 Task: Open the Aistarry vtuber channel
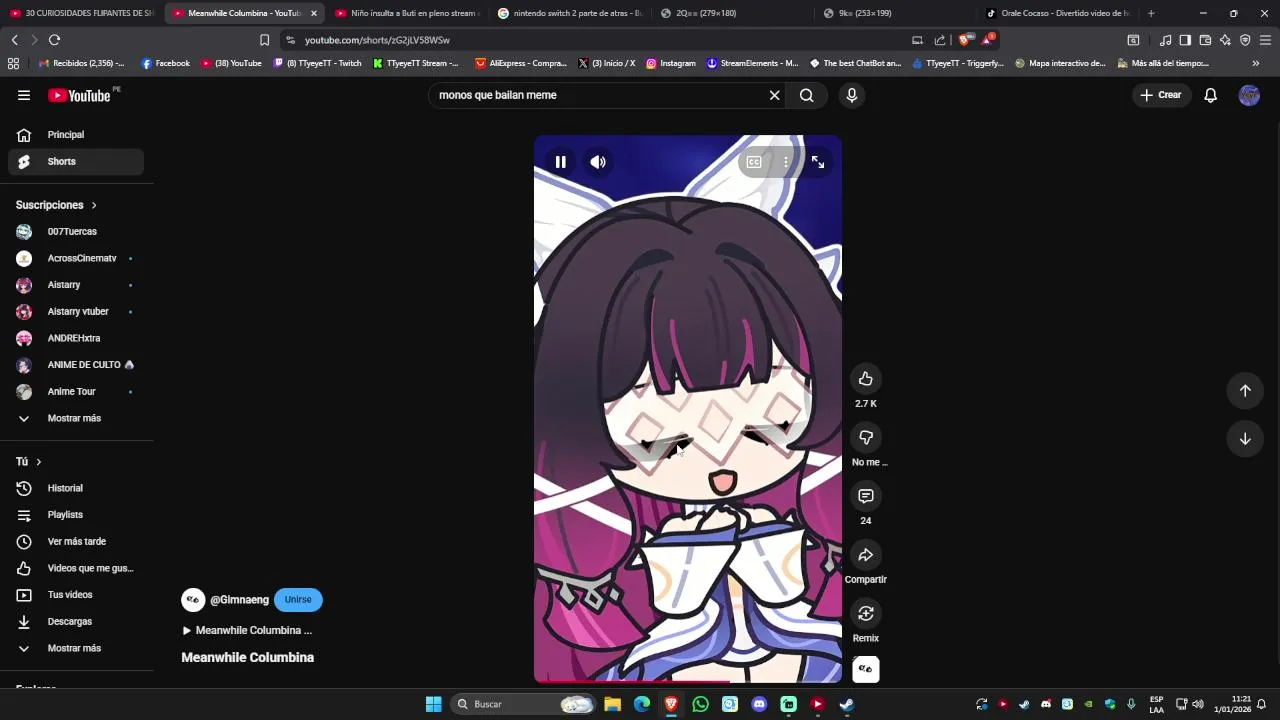[76, 312]
